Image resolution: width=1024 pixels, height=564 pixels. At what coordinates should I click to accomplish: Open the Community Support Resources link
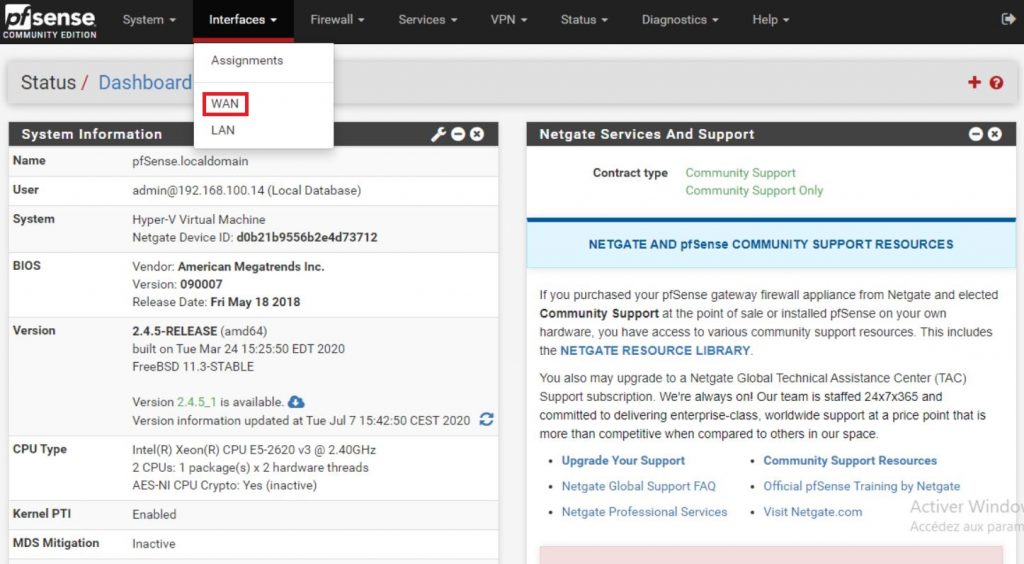click(x=850, y=460)
